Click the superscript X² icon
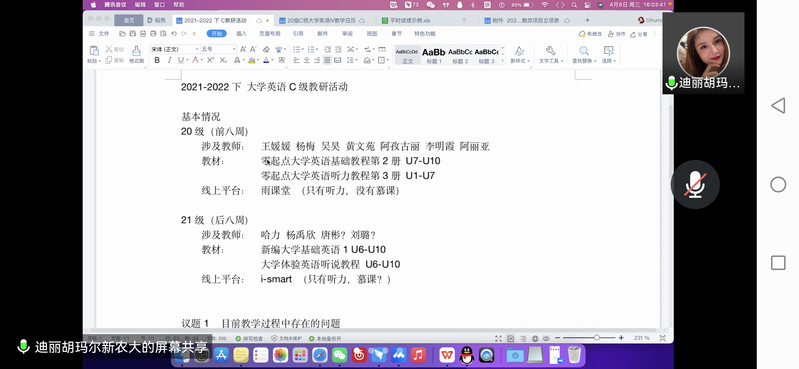799x369 pixels. point(210,60)
